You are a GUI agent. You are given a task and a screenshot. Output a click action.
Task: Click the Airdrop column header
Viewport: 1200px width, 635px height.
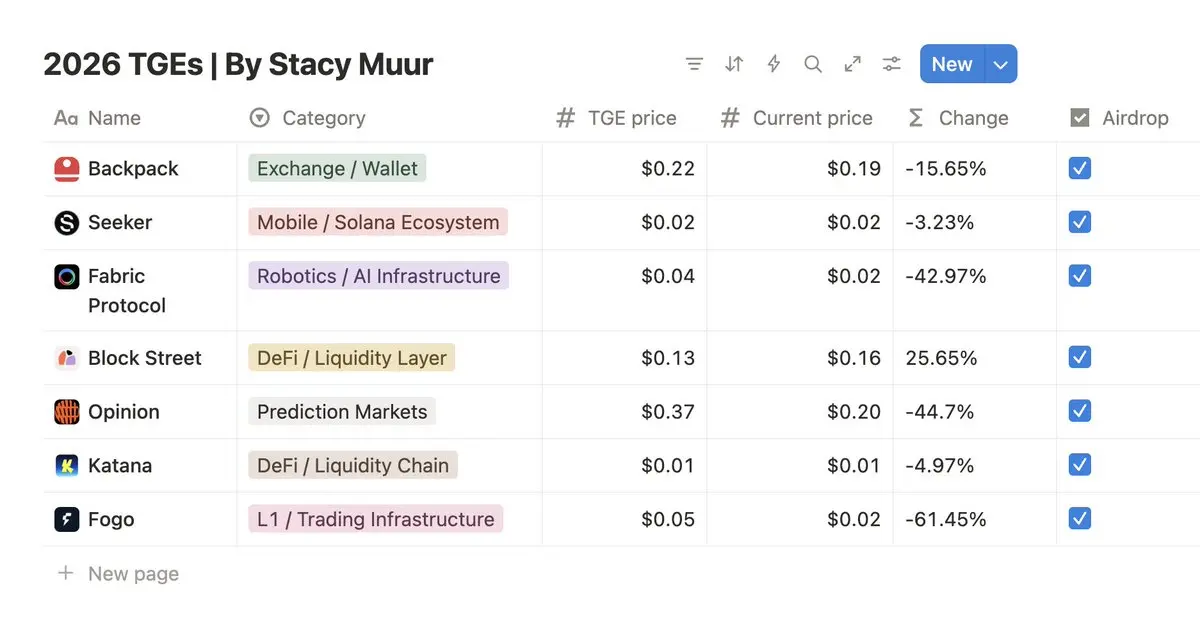tap(1134, 118)
